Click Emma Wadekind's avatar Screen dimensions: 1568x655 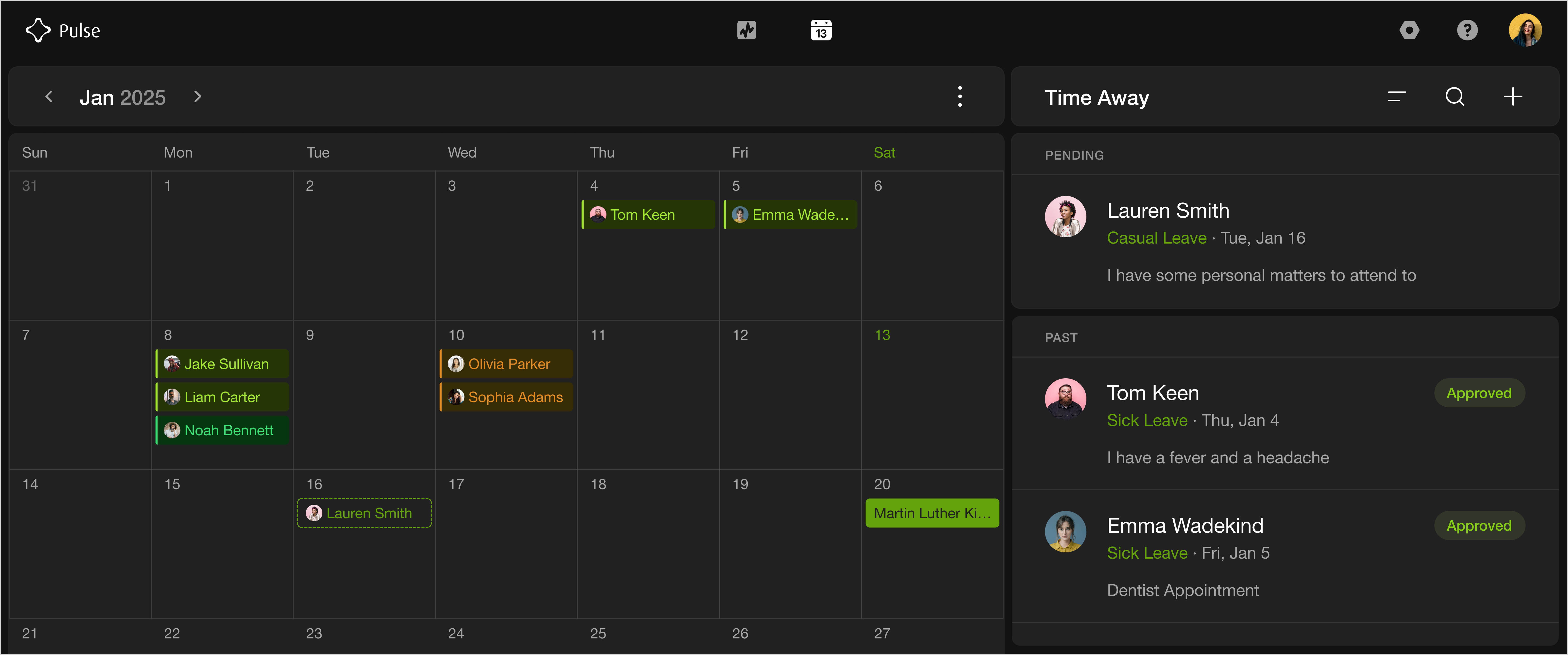point(1065,531)
